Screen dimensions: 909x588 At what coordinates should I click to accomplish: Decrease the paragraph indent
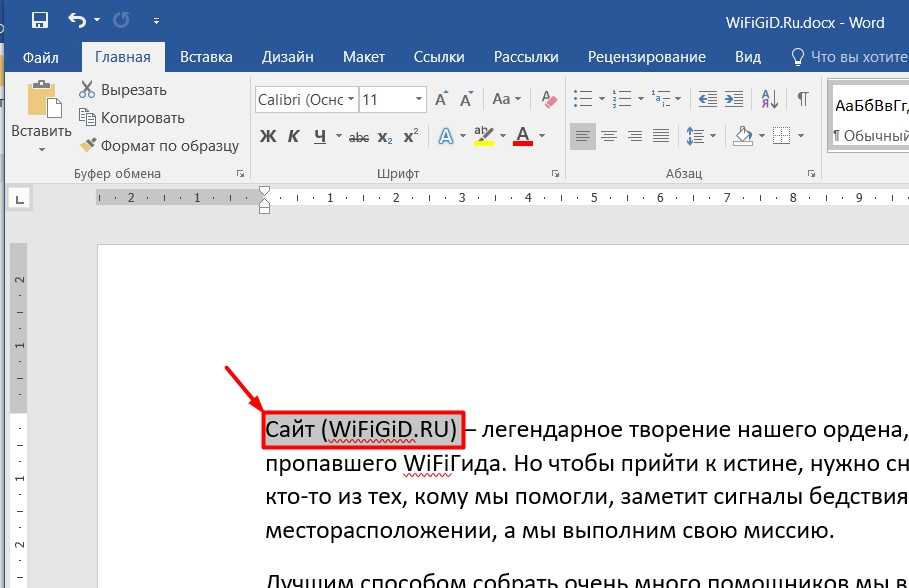point(707,99)
